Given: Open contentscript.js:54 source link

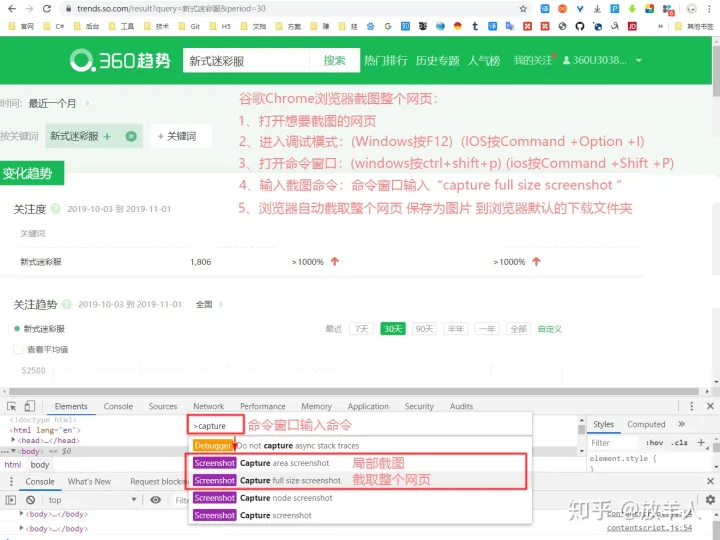Looking at the screenshot, I should tap(649, 528).
